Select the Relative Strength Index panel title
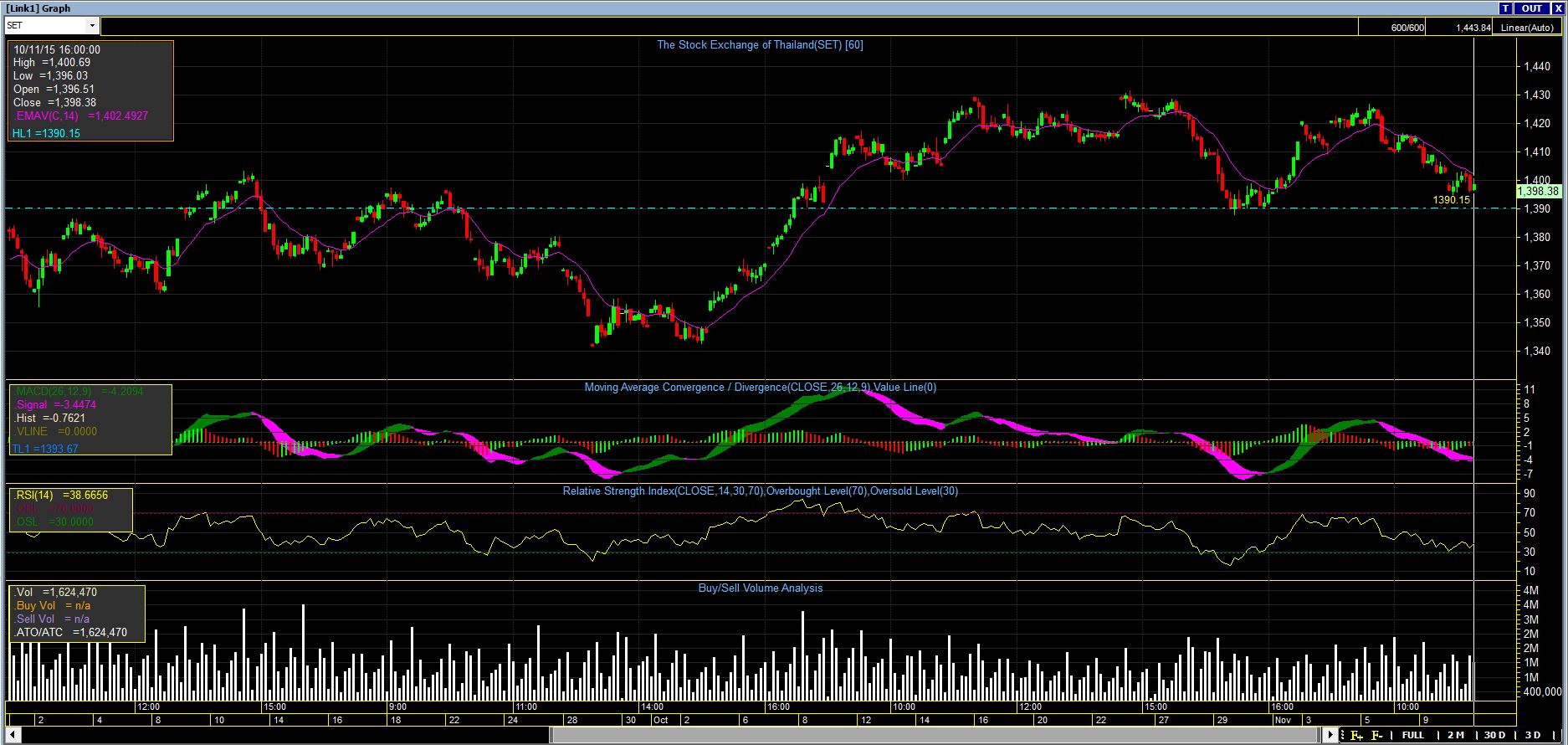Viewport: 1568px width, 745px height. point(761,491)
